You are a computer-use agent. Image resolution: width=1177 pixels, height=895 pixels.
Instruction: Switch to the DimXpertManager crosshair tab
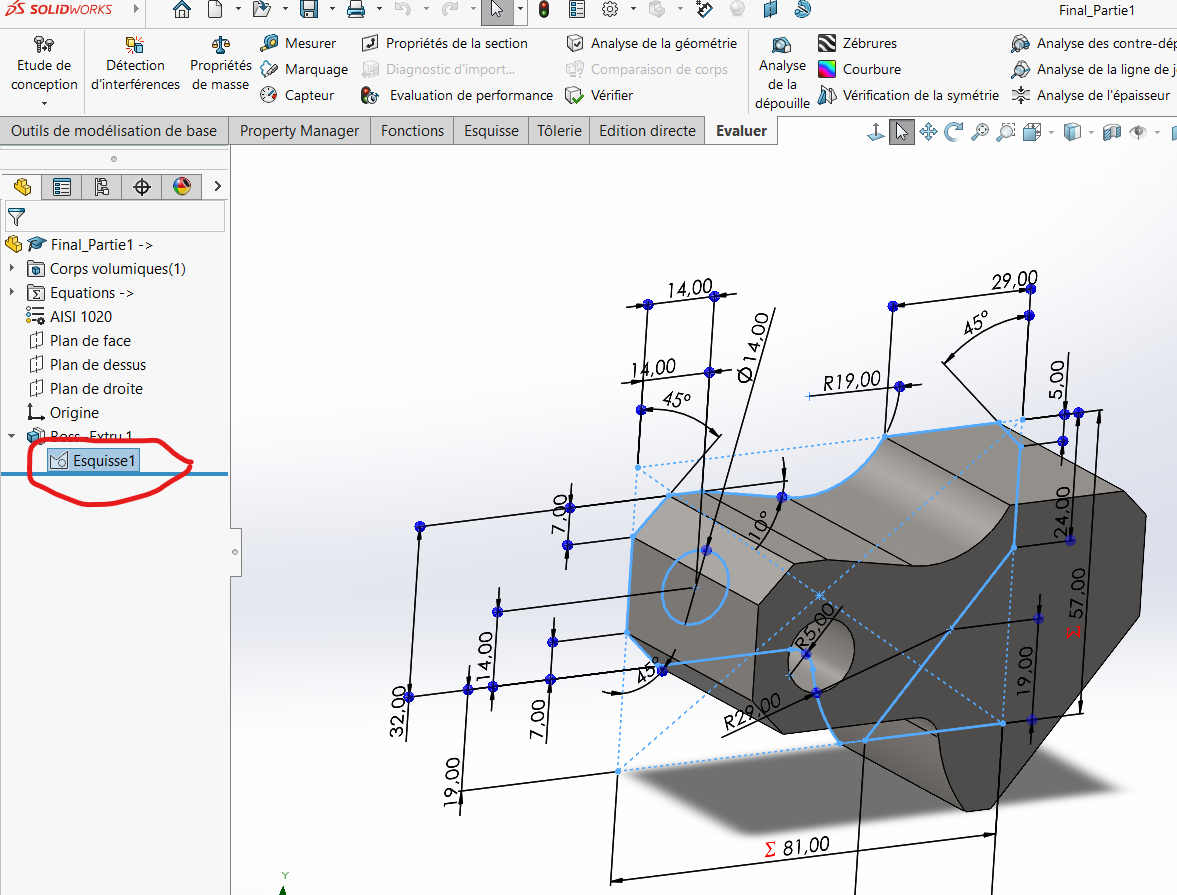[141, 186]
